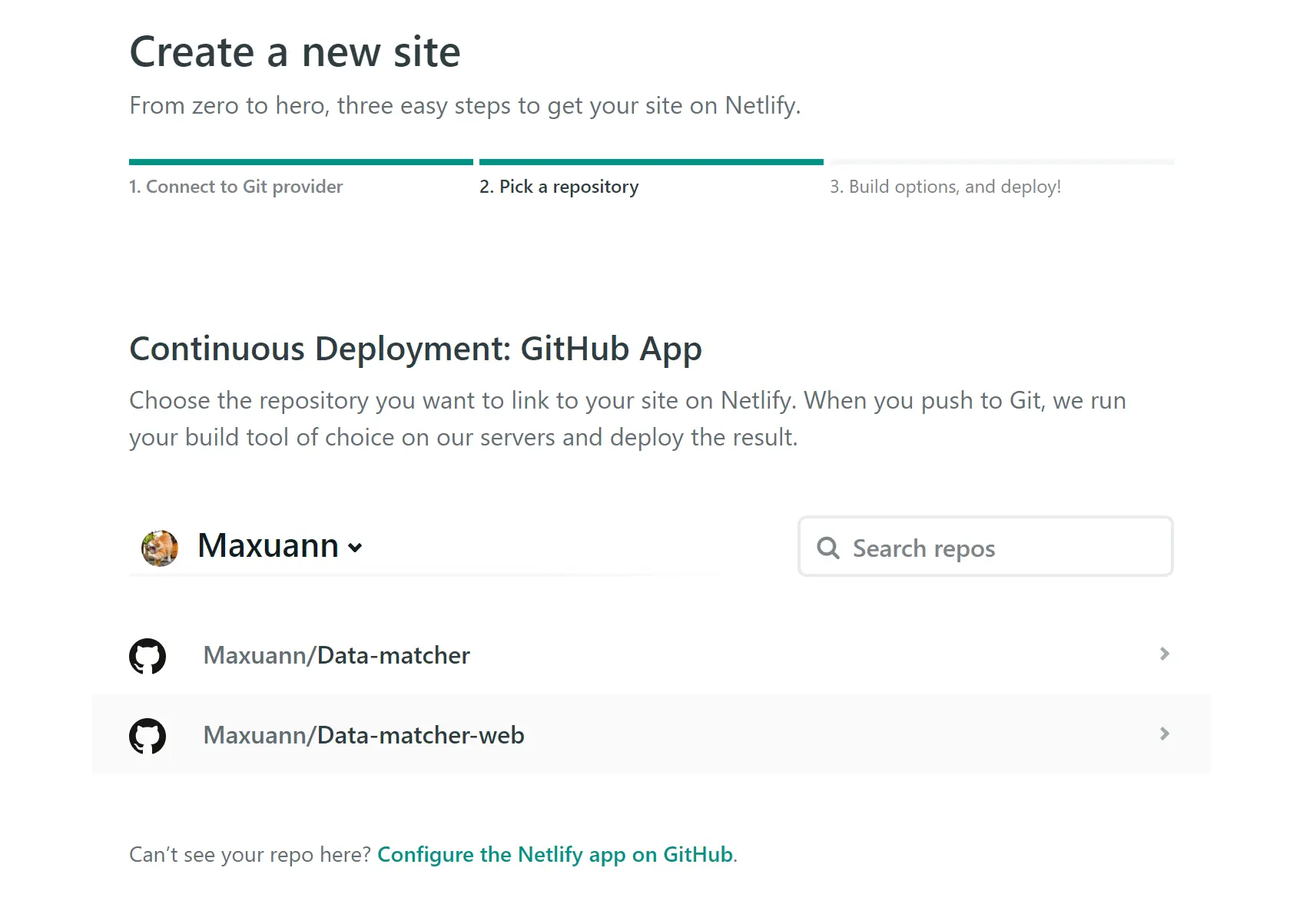Select step 2 Pick a repository
The image size is (1313, 924).
coord(559,187)
